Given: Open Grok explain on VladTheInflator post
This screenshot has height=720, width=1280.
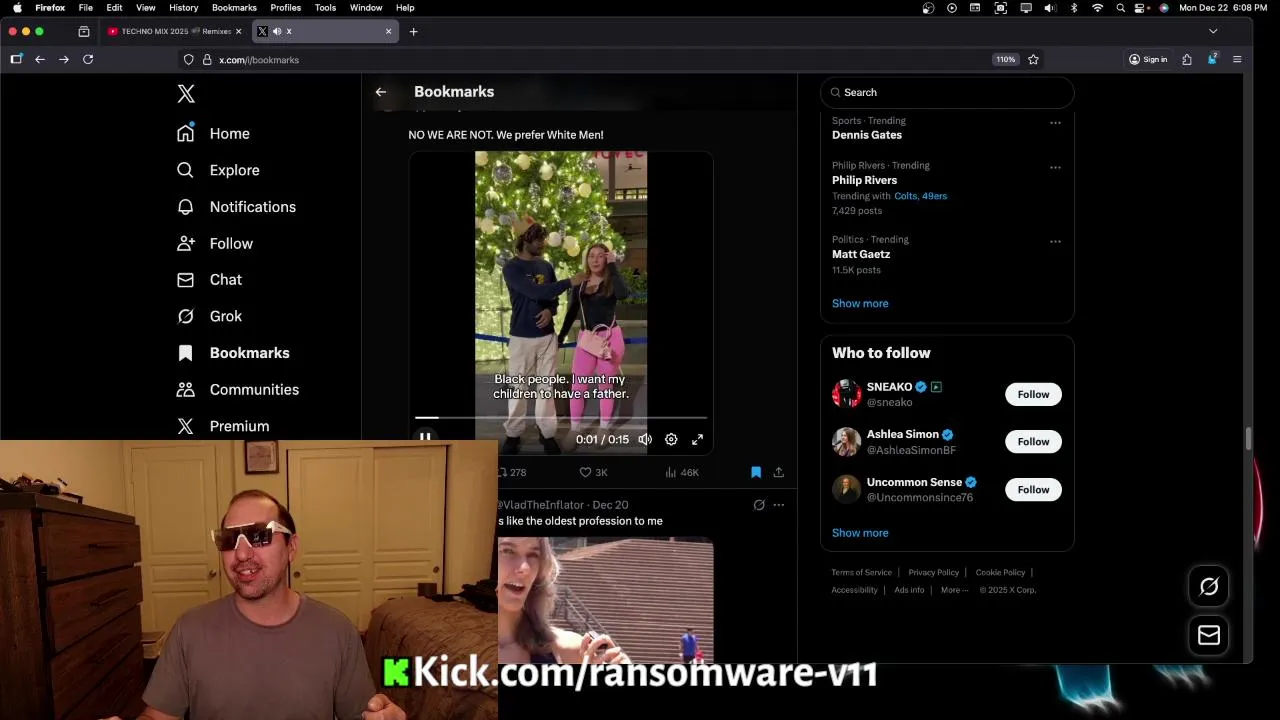Looking at the screenshot, I should [759, 505].
